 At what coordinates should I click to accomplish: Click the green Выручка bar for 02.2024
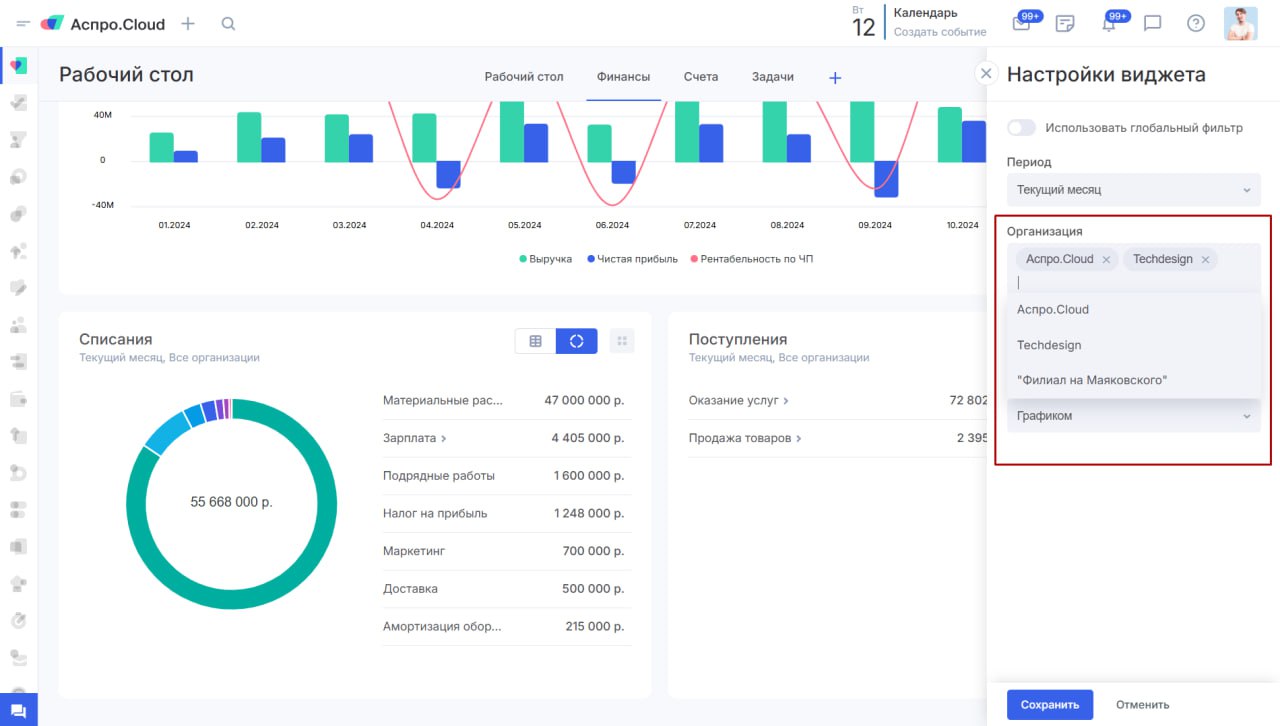(249, 137)
